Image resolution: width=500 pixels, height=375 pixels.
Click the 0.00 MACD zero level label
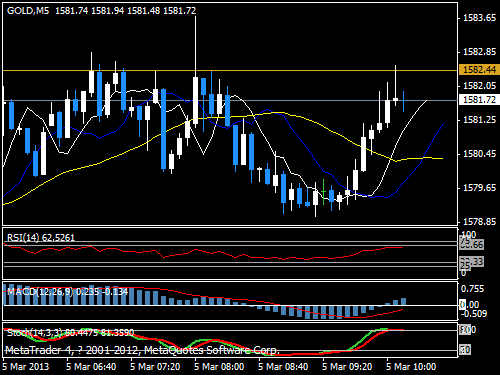(469, 304)
